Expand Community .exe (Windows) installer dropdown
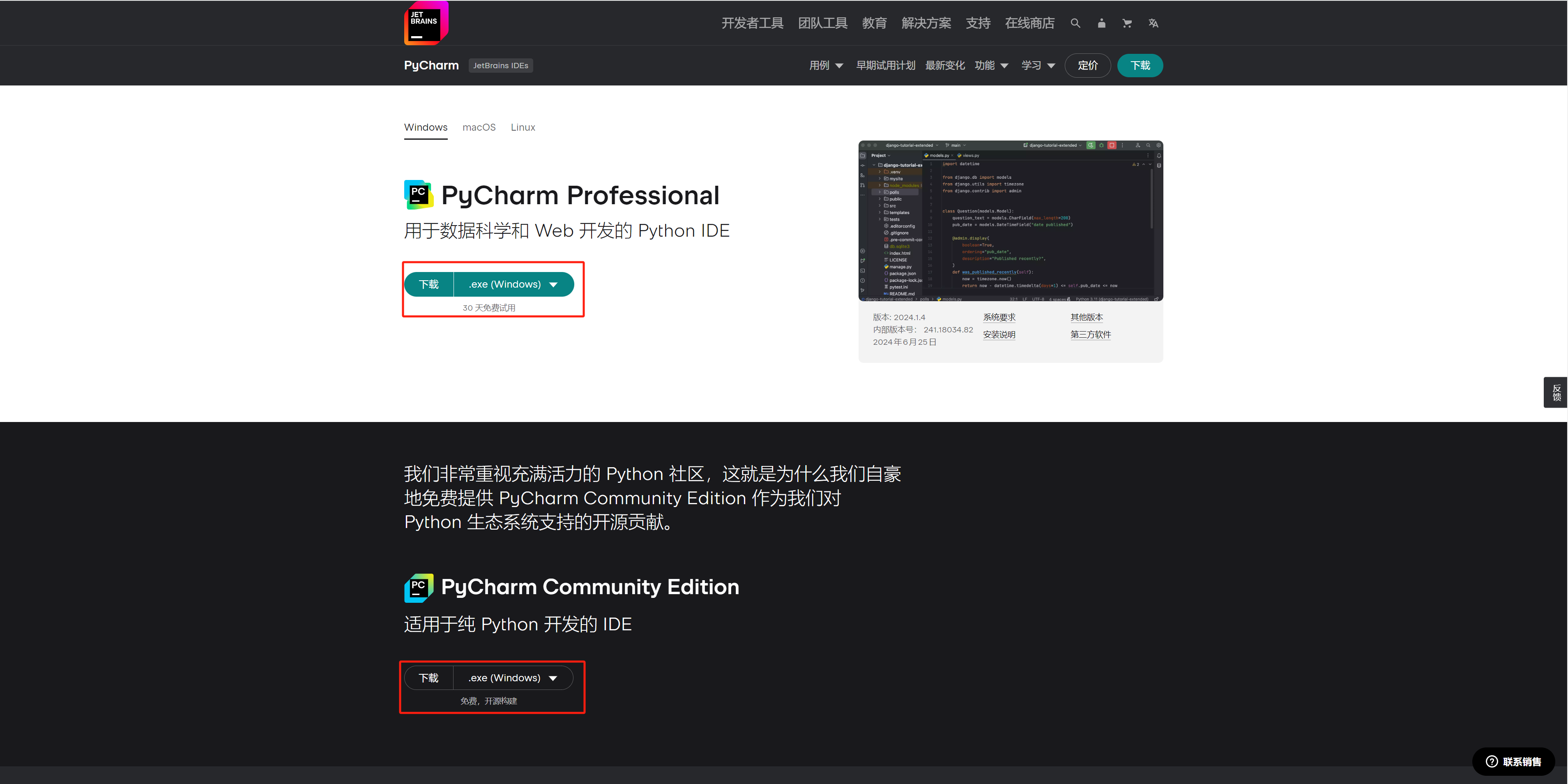 [x=513, y=678]
